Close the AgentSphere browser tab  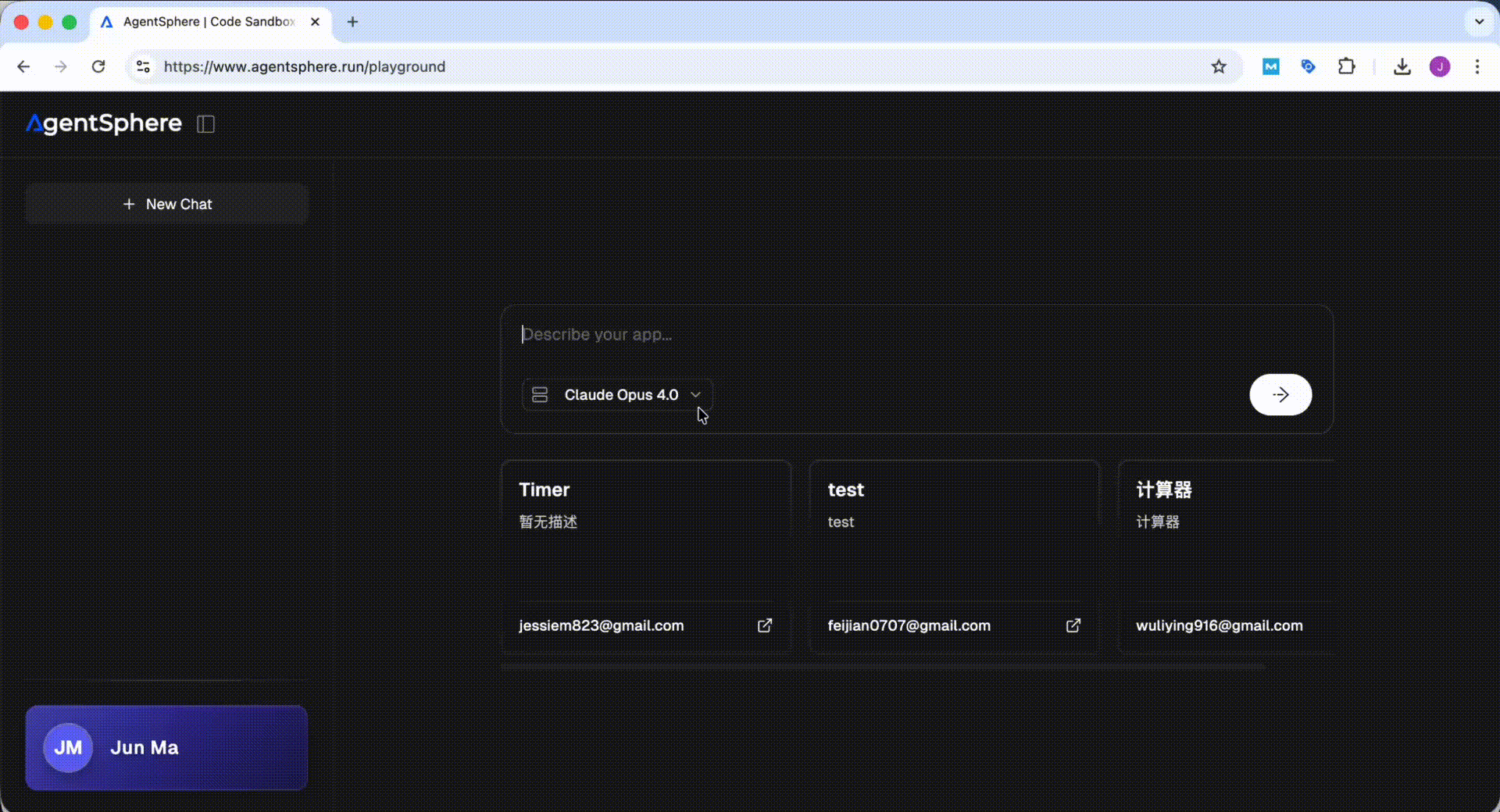316,22
